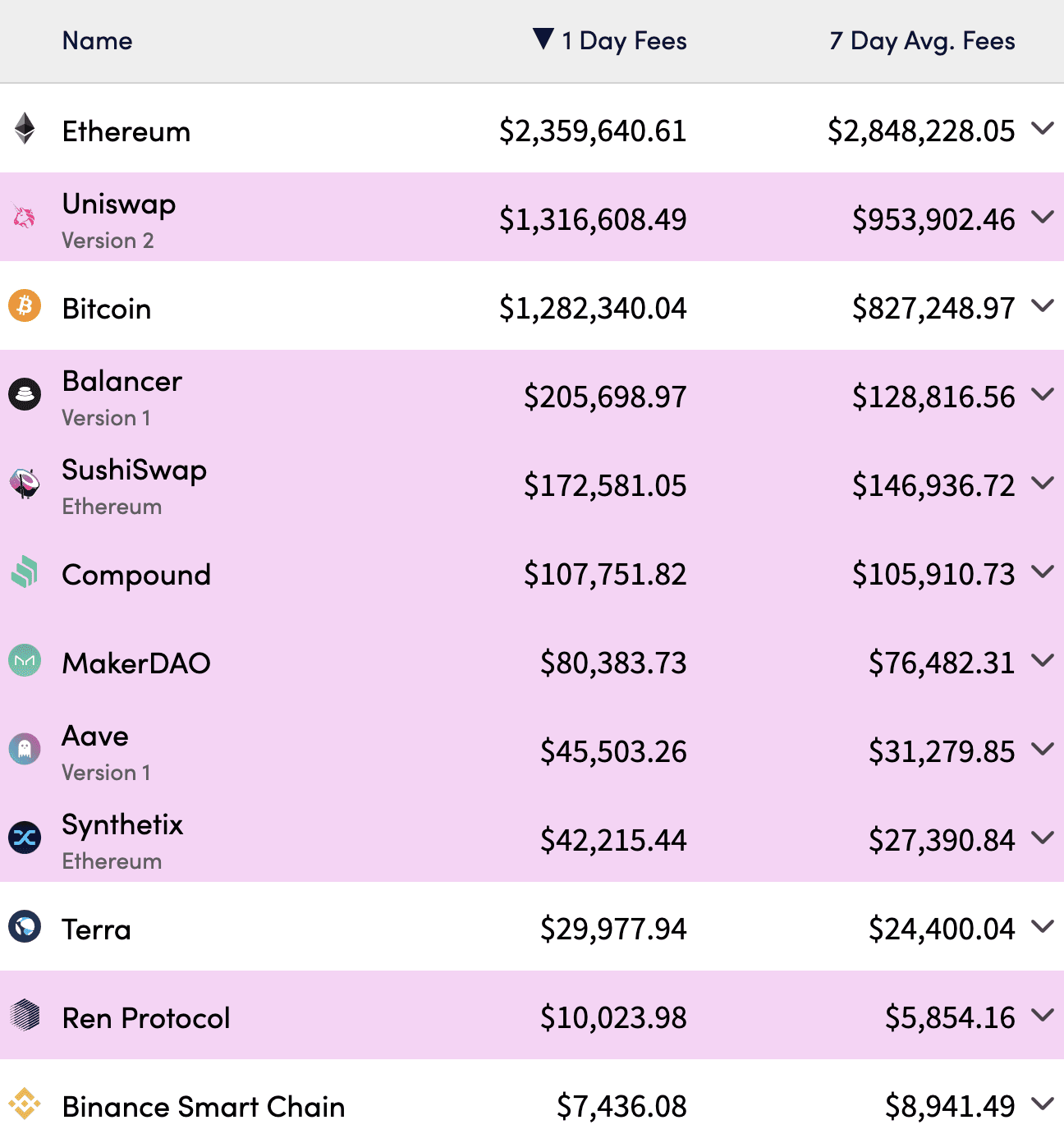
Task: Click the pink Uniswap unicorn icon
Action: point(25,217)
